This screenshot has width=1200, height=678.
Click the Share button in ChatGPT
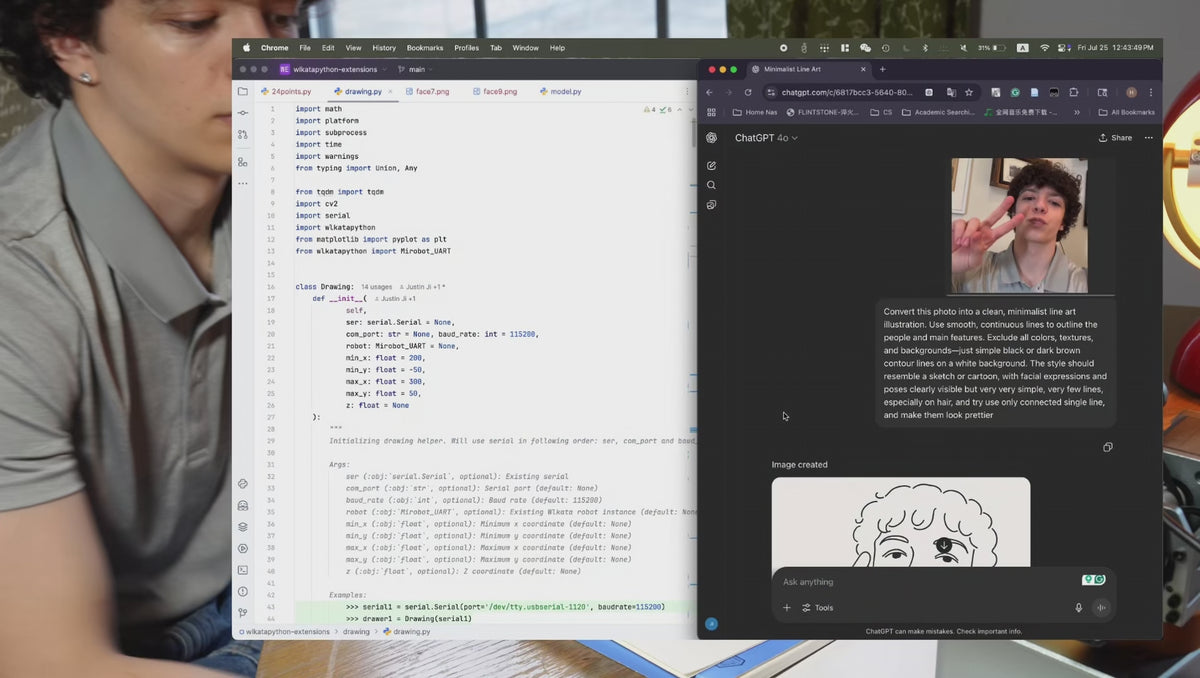coord(1115,138)
